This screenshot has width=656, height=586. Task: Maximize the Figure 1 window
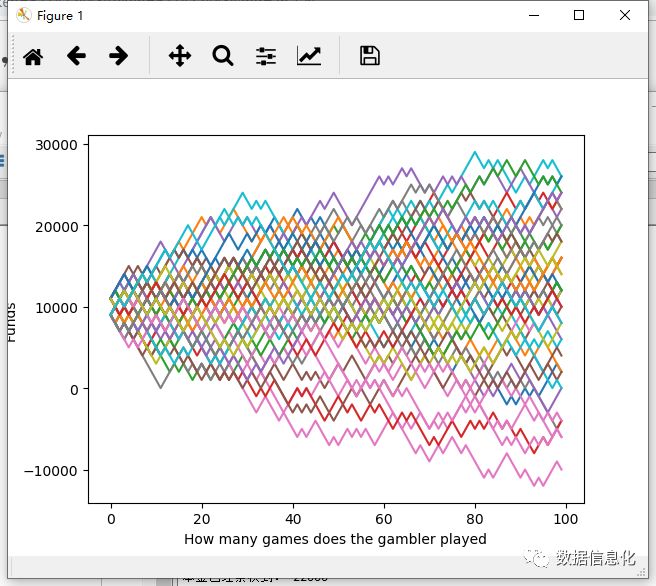point(579,15)
